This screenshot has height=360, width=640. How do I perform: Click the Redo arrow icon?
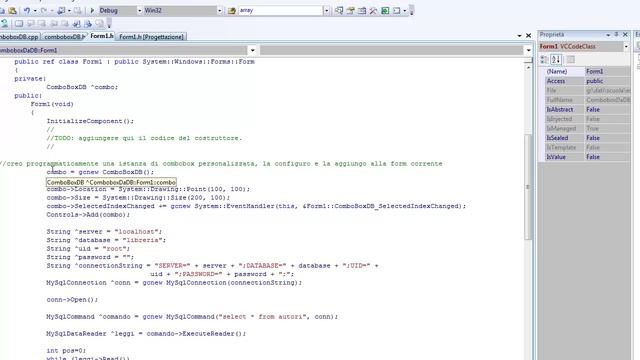[x=44, y=11]
